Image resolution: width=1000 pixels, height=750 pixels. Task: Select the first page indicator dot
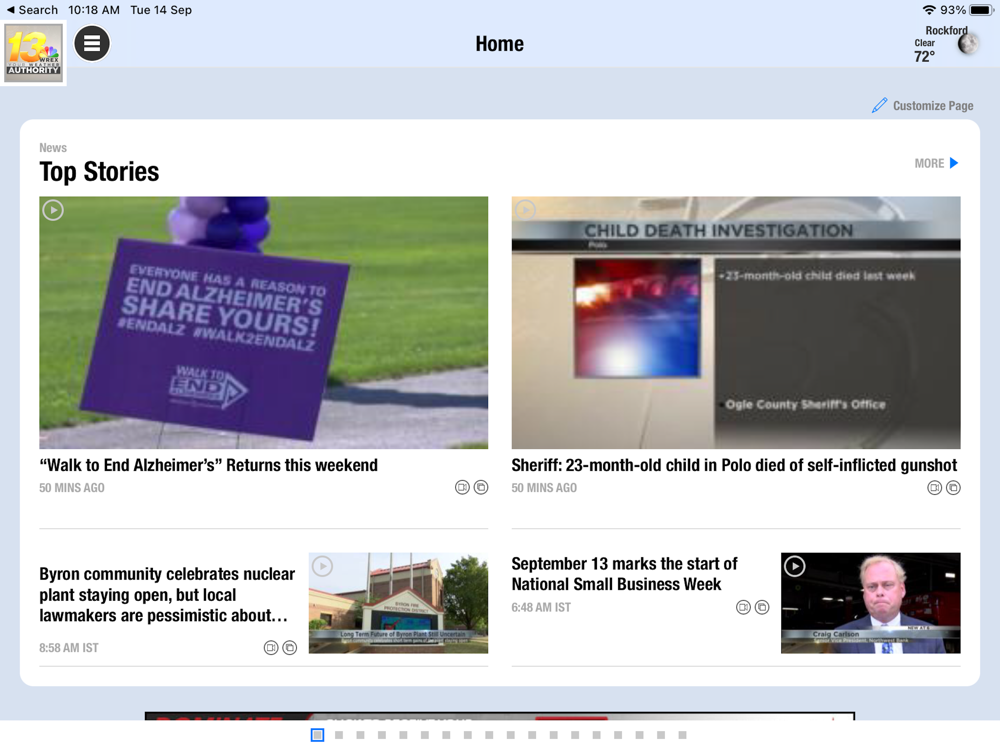(317, 735)
